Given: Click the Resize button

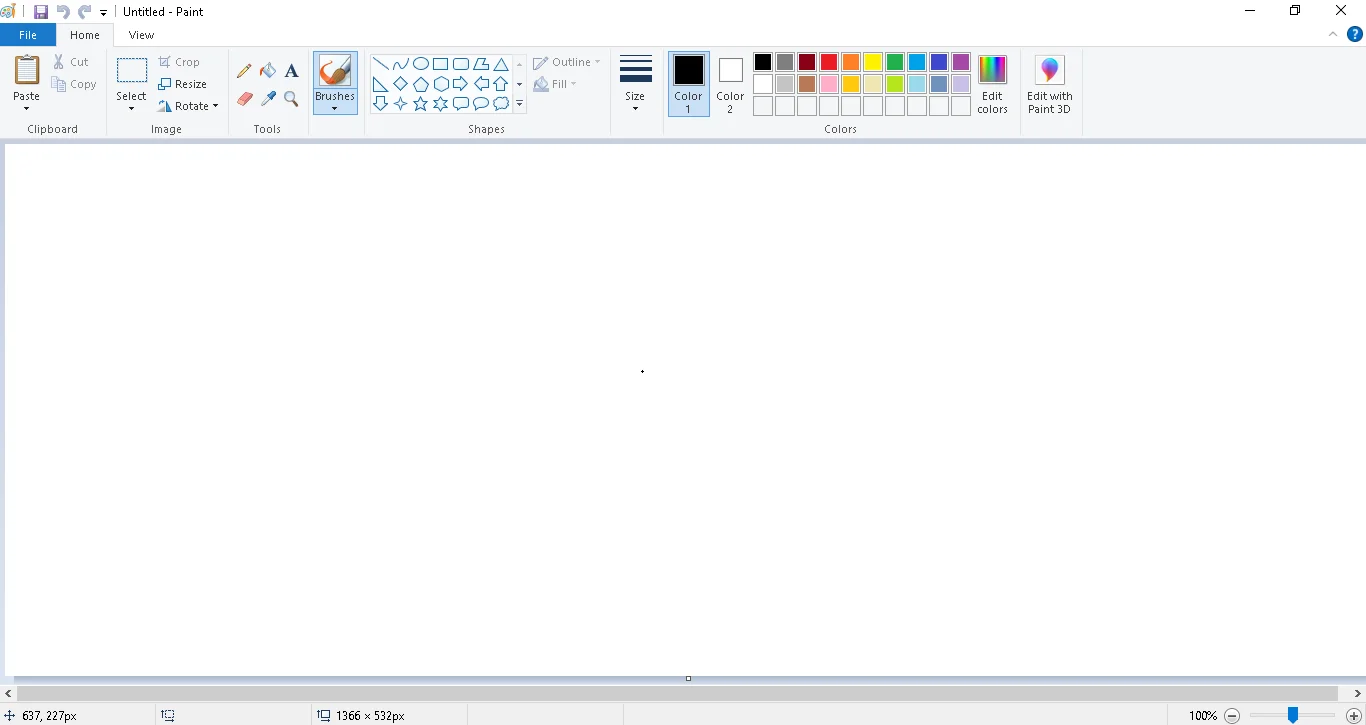Looking at the screenshot, I should (183, 84).
